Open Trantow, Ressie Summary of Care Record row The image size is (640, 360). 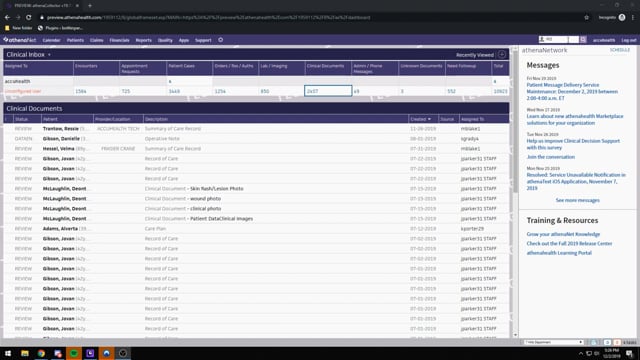256,129
